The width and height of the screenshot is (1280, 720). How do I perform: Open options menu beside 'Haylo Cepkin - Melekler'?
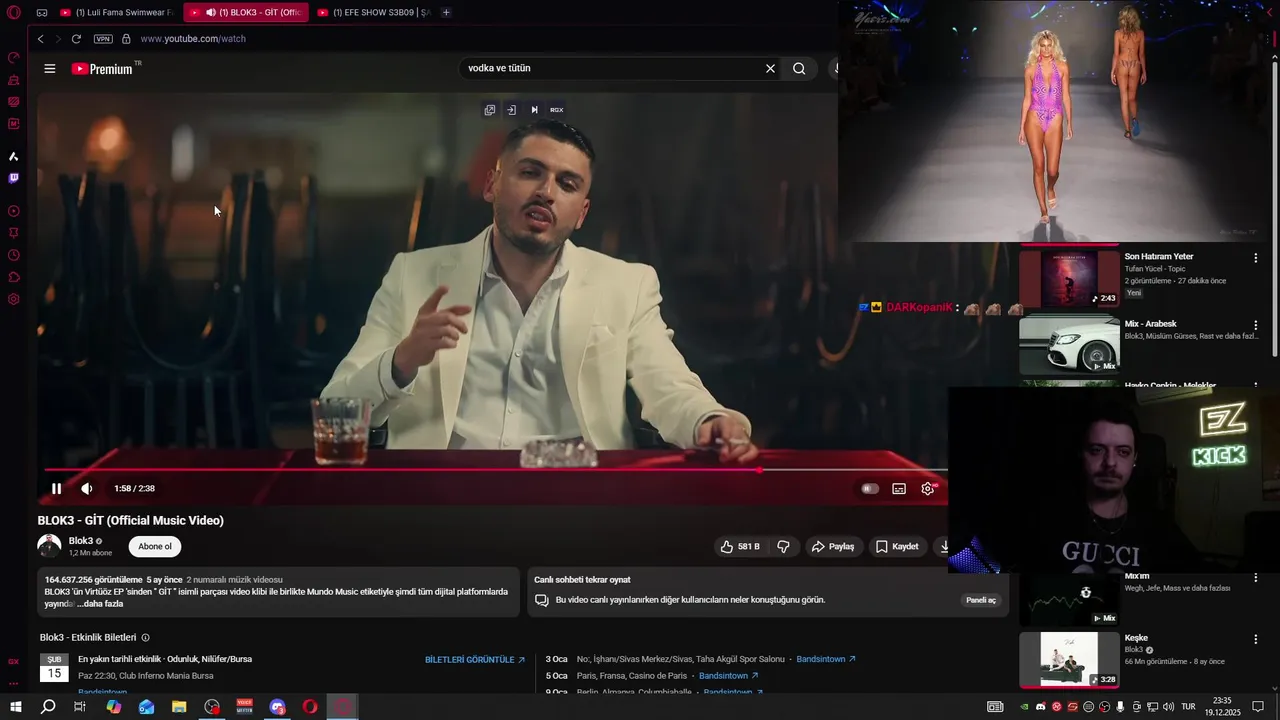1256,386
